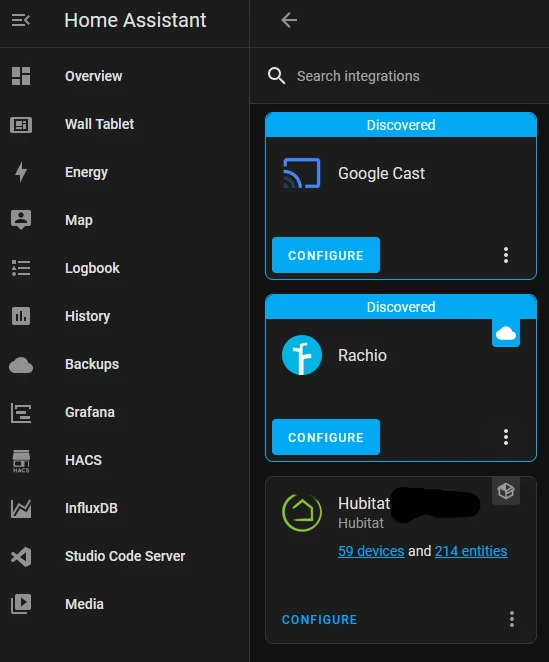Go to the Energy page
549x662 pixels.
pos(87,172)
